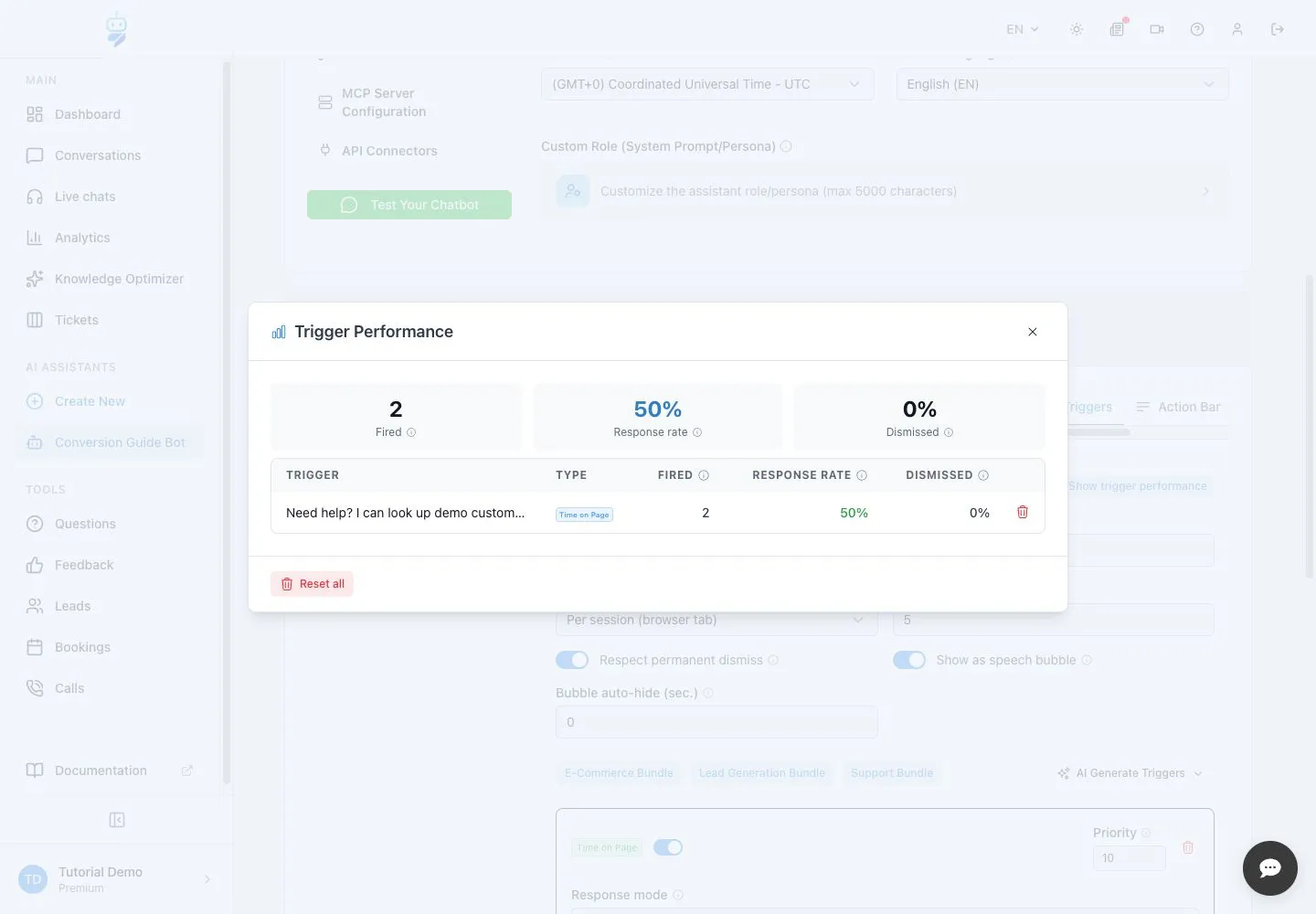Toggle the light theme sun icon
The image size is (1316, 914).
click(x=1077, y=29)
